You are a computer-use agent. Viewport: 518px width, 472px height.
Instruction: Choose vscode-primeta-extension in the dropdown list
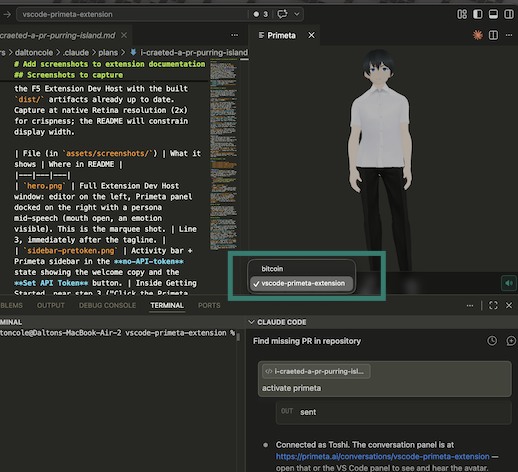[301, 283]
